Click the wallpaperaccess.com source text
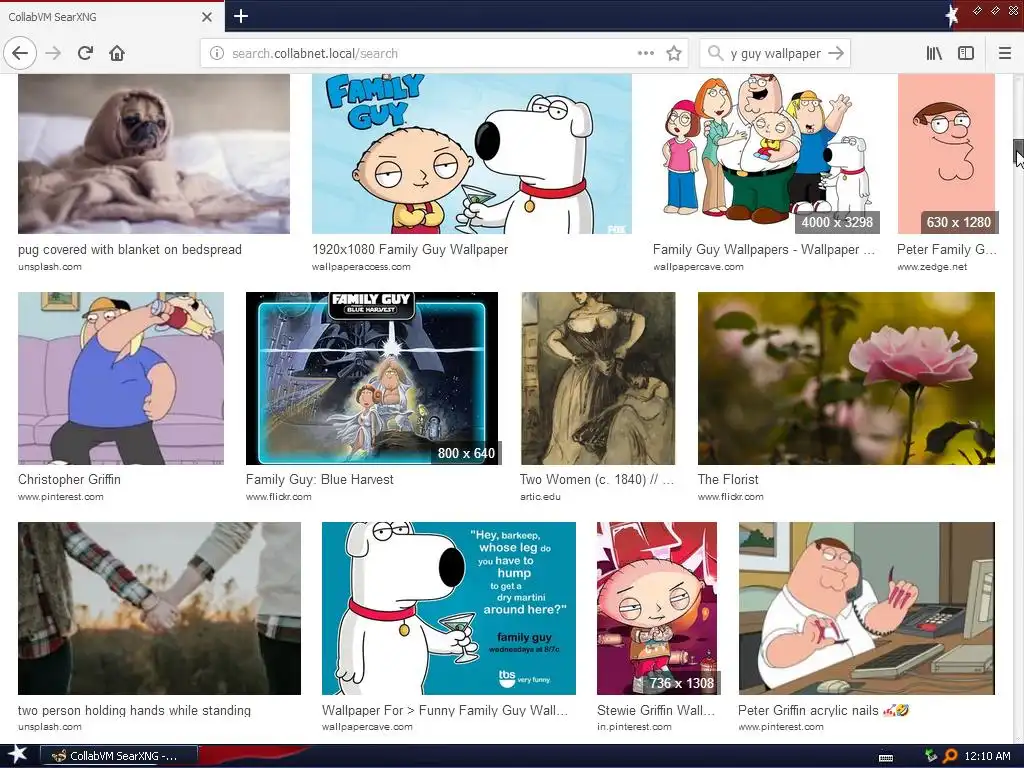The image size is (1024, 768). (360, 266)
